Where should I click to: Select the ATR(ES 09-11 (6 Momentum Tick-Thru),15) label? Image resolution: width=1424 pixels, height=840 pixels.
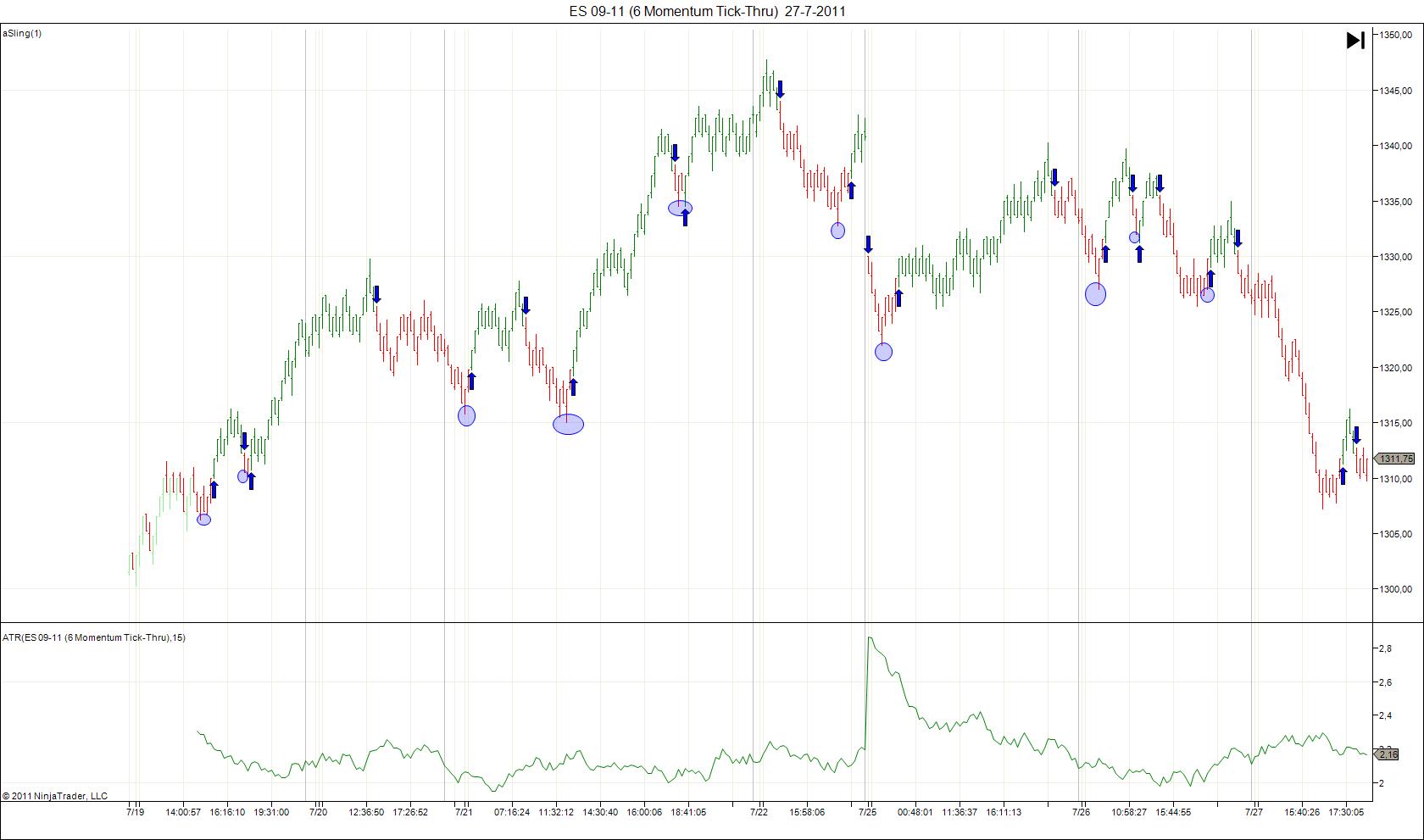pos(94,637)
